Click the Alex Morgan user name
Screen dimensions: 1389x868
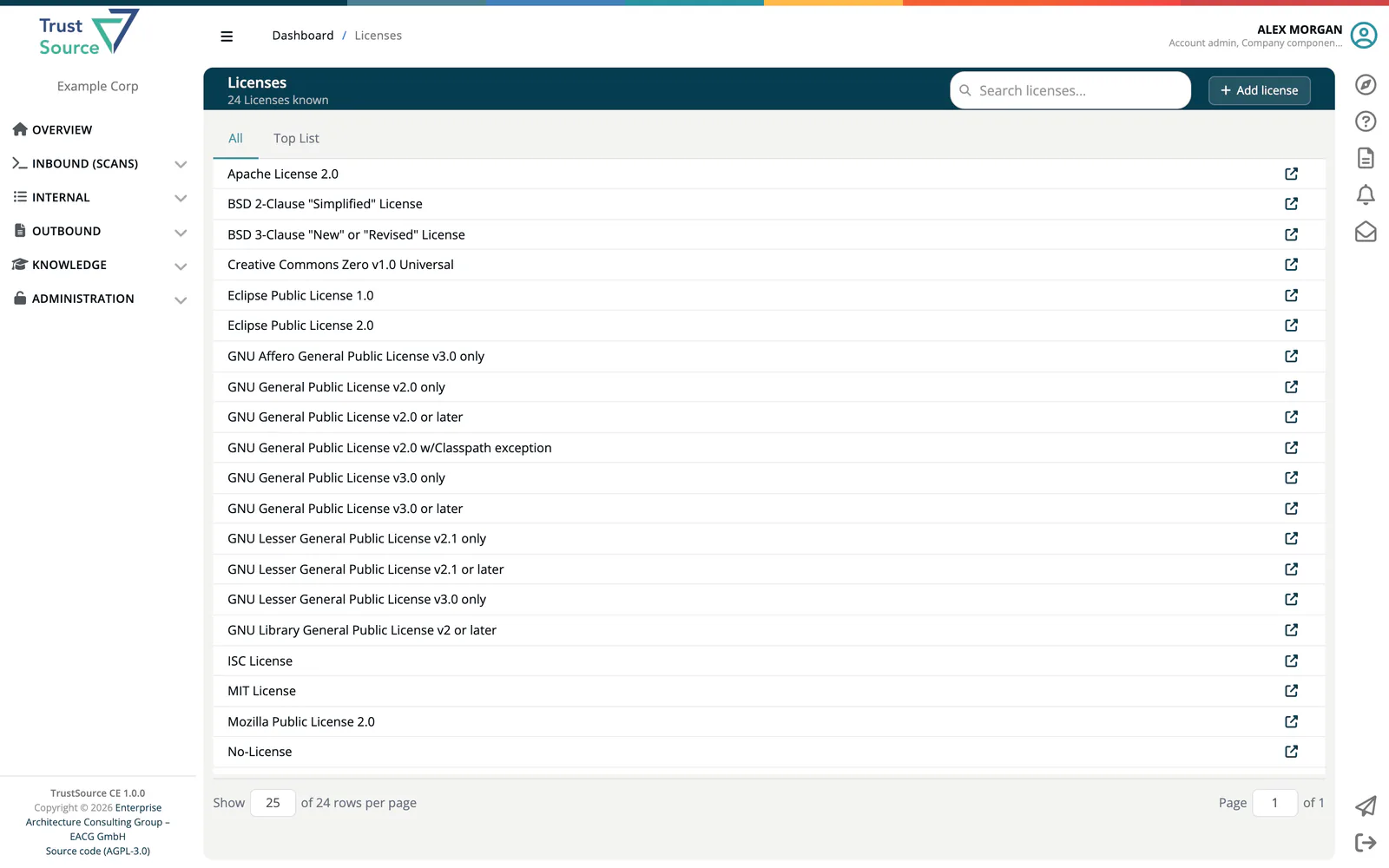[x=1300, y=30]
